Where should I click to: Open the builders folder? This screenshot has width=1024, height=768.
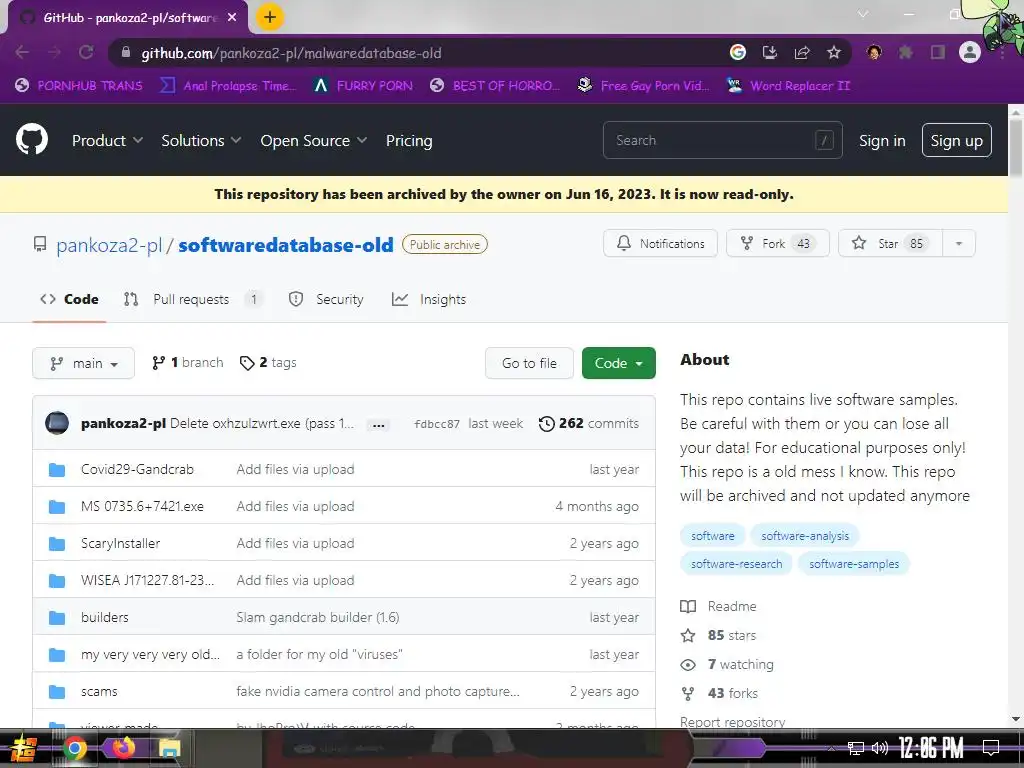coord(104,617)
